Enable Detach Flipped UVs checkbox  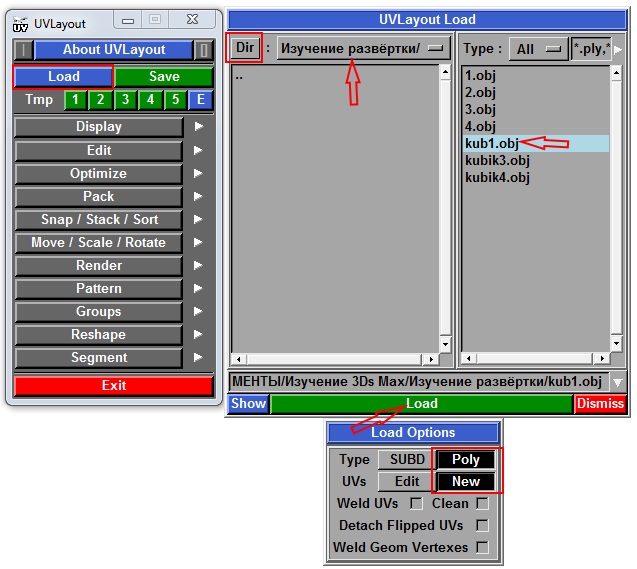click(x=483, y=526)
